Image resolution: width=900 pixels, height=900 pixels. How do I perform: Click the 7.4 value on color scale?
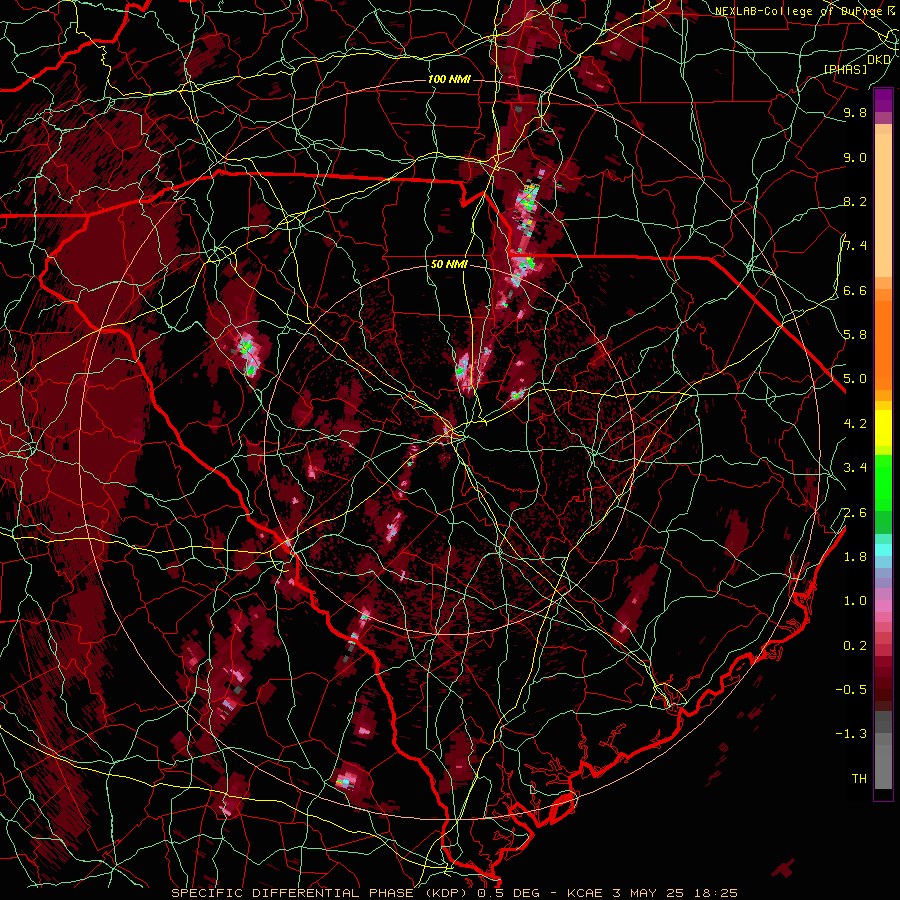pos(855,246)
